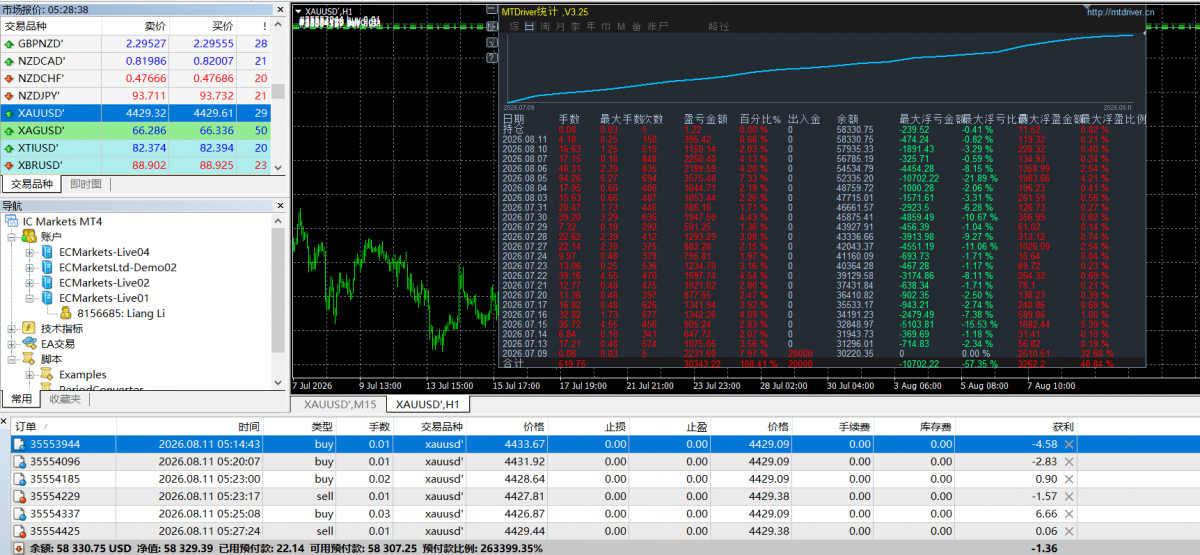Expand the ECMarketsLtd-Demo02 node
1200x555 pixels.
[30, 267]
